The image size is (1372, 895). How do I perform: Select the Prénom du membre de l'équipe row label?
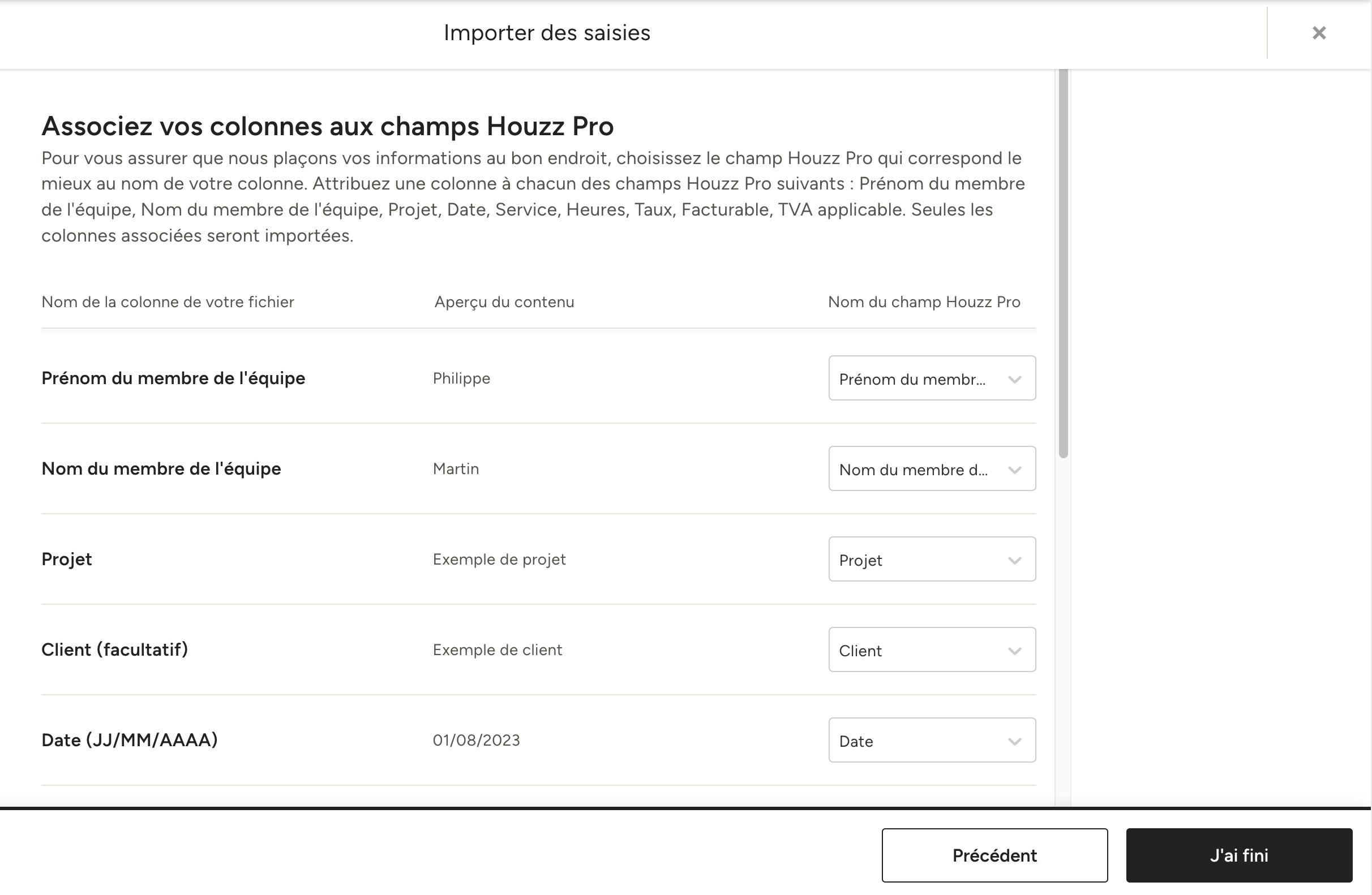point(174,378)
